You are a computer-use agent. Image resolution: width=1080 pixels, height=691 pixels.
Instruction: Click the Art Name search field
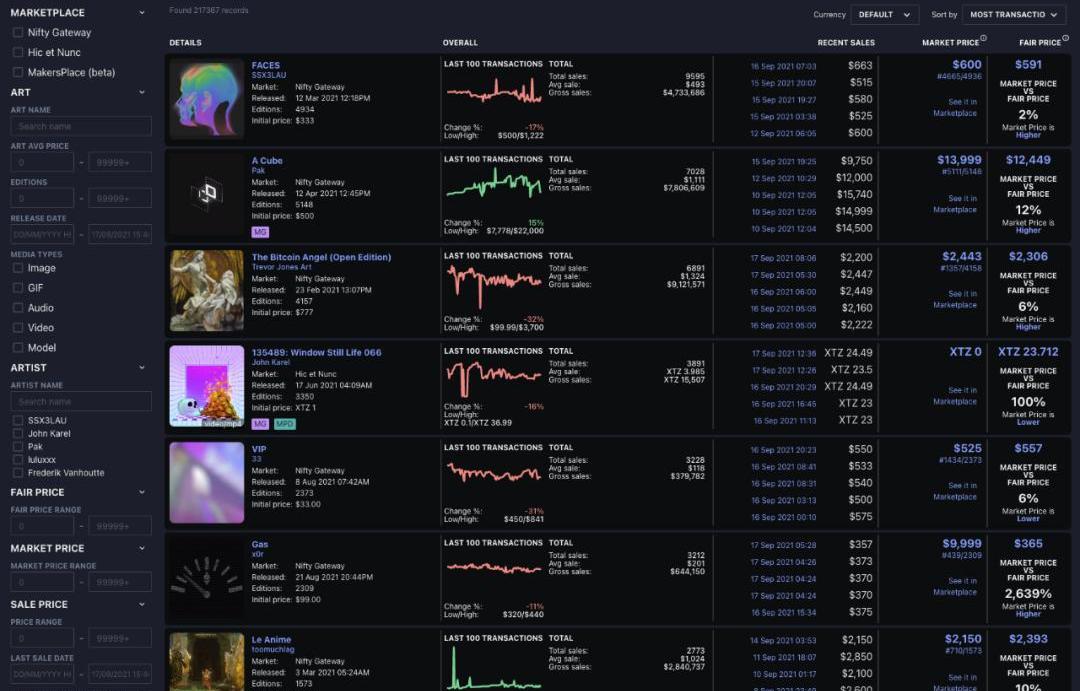81,126
